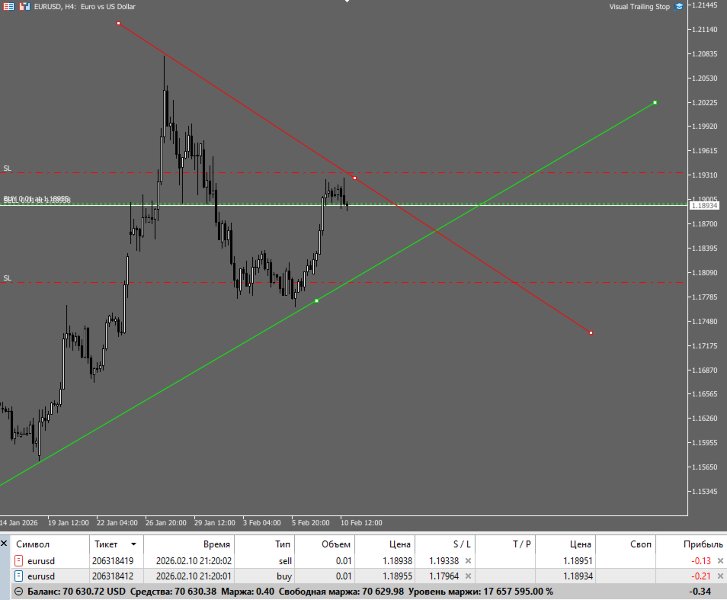The image size is (727, 600).
Task: Click the time 2026.02.10 21:20:01 cell
Action: pos(194,576)
